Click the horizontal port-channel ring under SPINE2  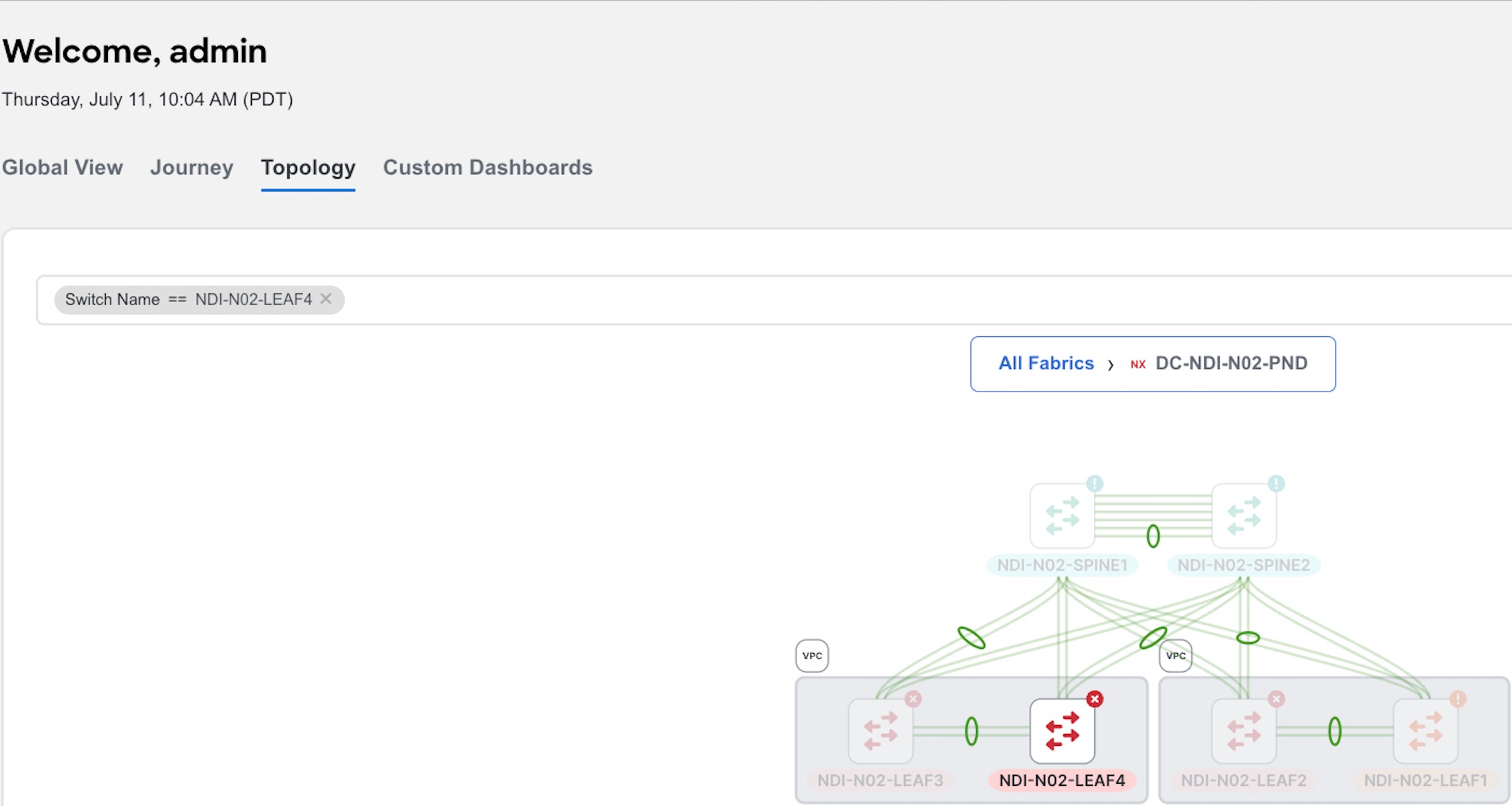pyautogui.click(x=1248, y=638)
